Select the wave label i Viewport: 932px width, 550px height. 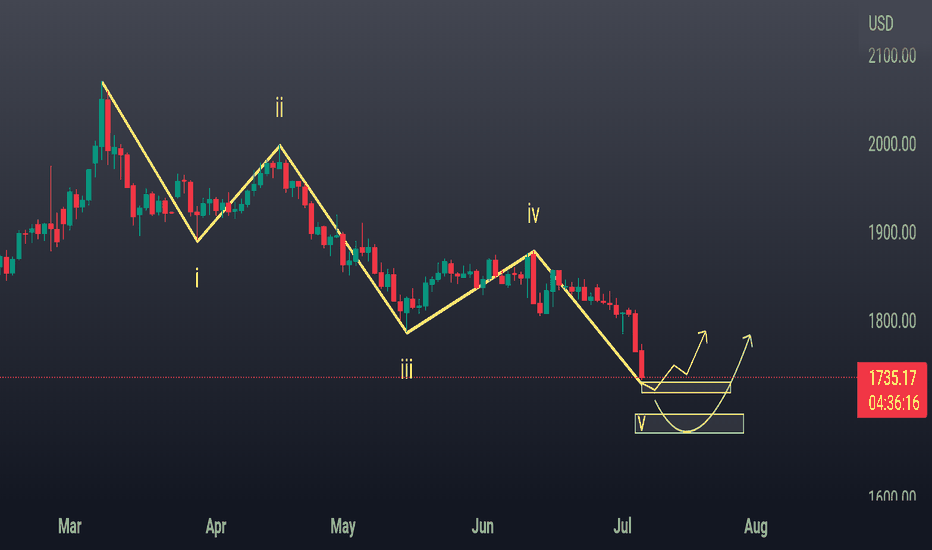pyautogui.click(x=197, y=278)
